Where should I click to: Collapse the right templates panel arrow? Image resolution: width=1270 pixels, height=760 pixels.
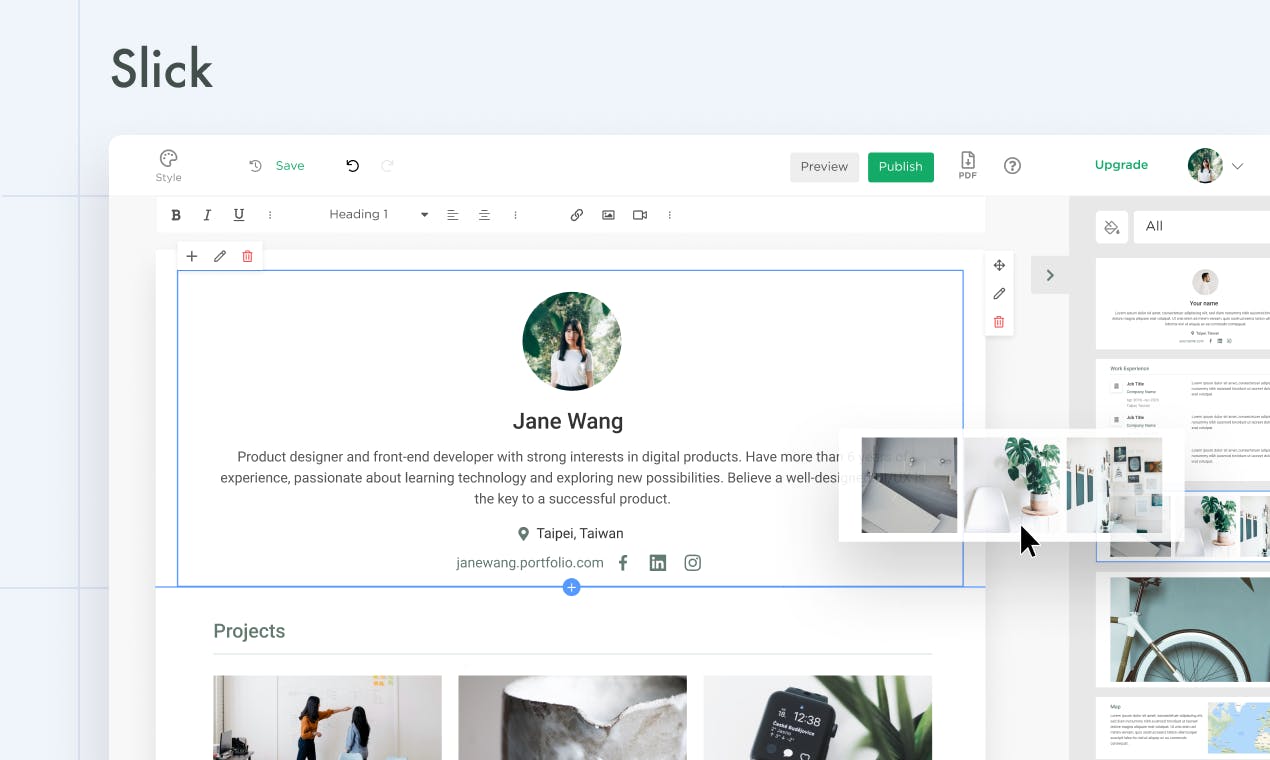click(1049, 275)
